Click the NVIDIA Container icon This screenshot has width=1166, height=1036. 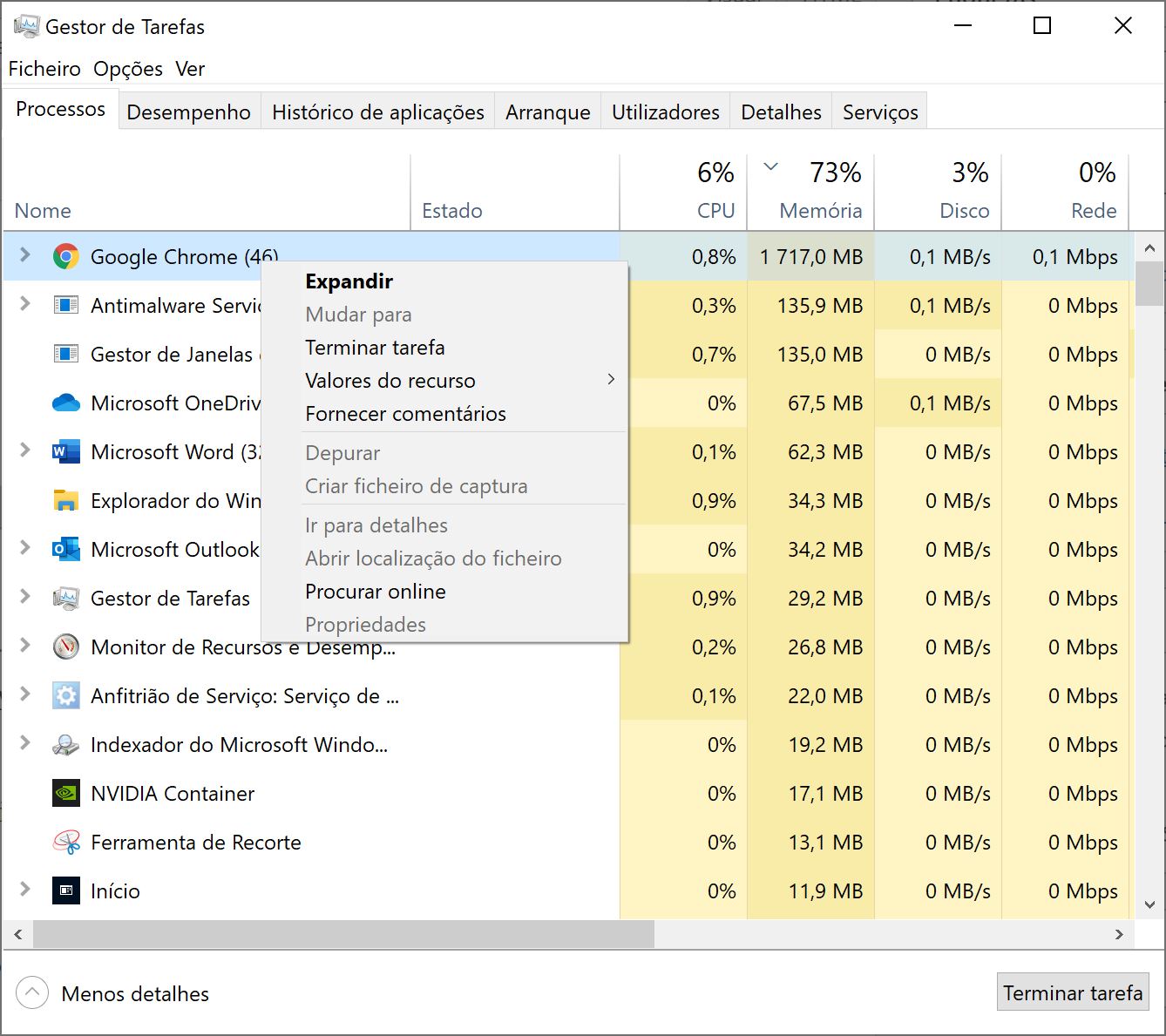coord(65,794)
